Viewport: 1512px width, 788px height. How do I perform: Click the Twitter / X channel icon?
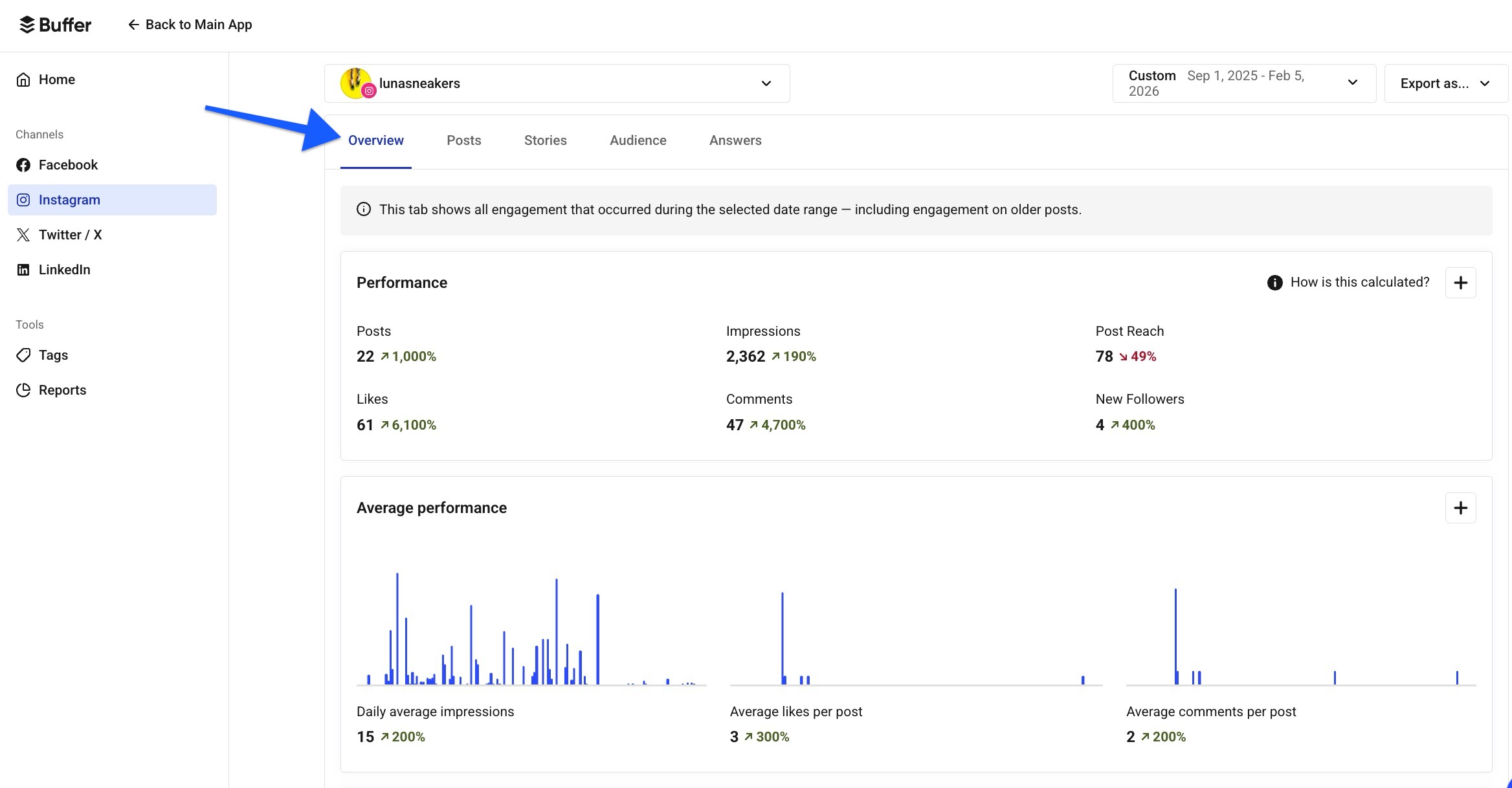point(23,235)
